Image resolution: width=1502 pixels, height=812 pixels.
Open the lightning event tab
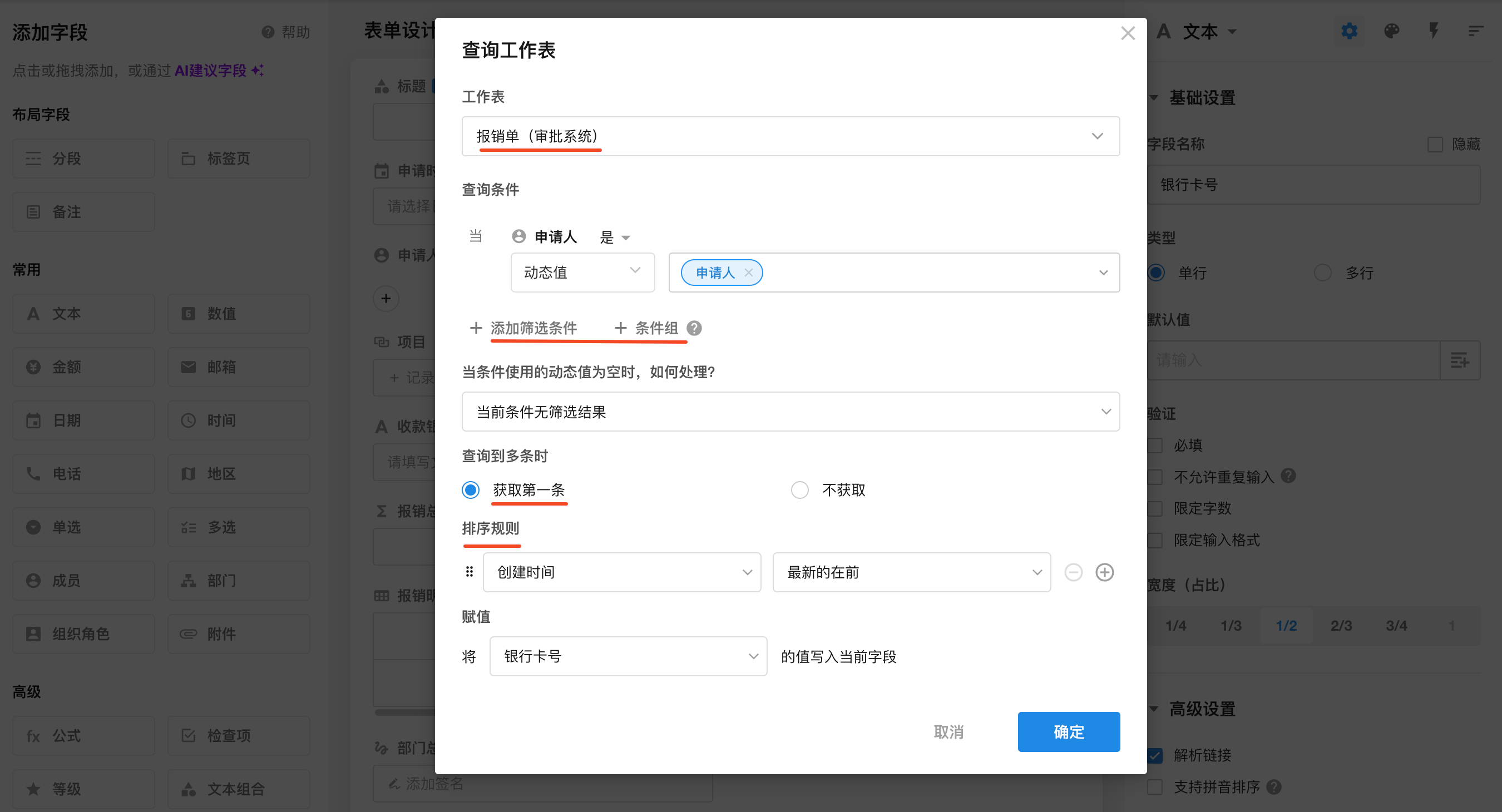coord(1434,31)
